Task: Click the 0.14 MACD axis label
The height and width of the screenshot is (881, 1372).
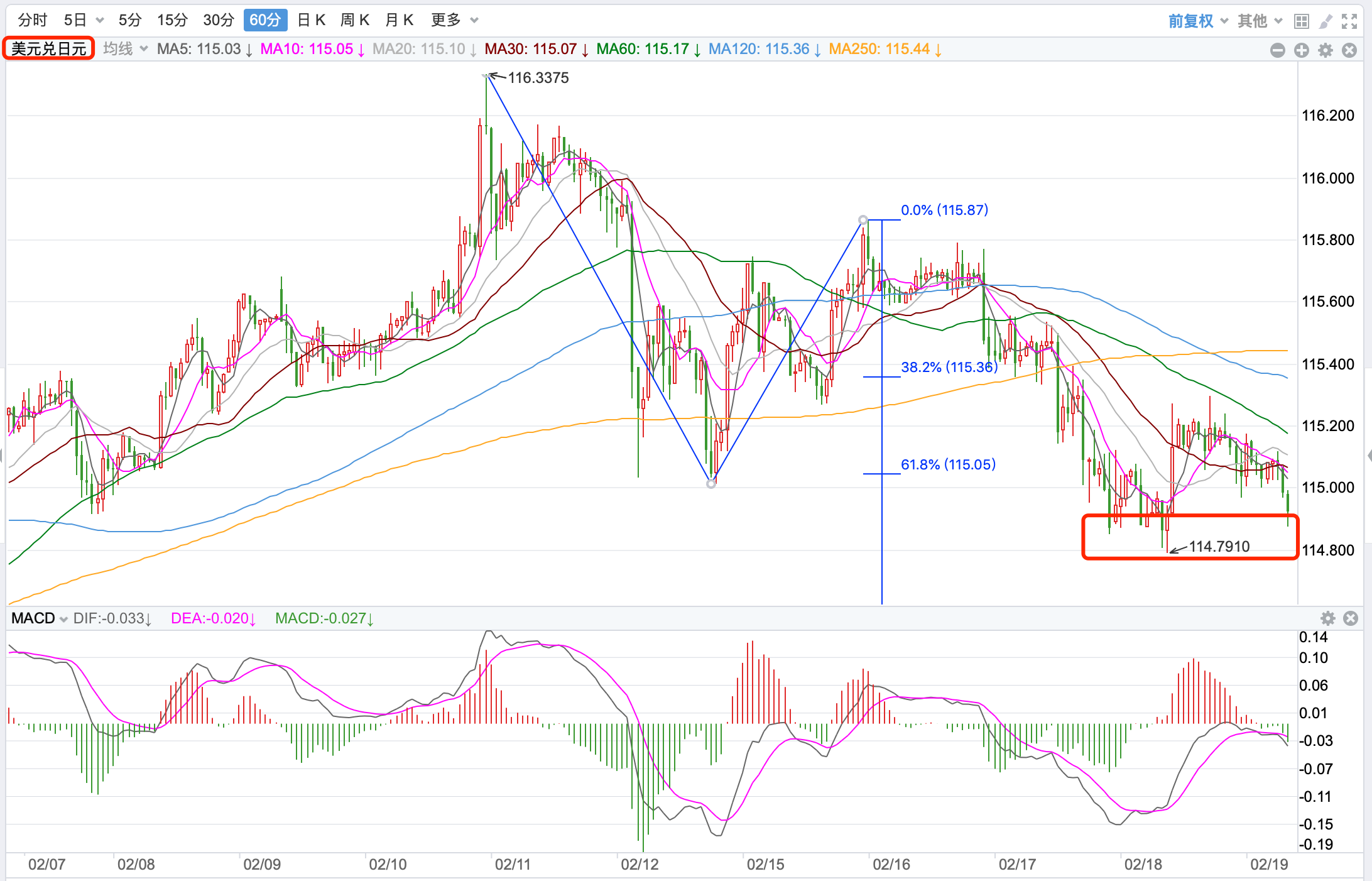Action: (1313, 637)
